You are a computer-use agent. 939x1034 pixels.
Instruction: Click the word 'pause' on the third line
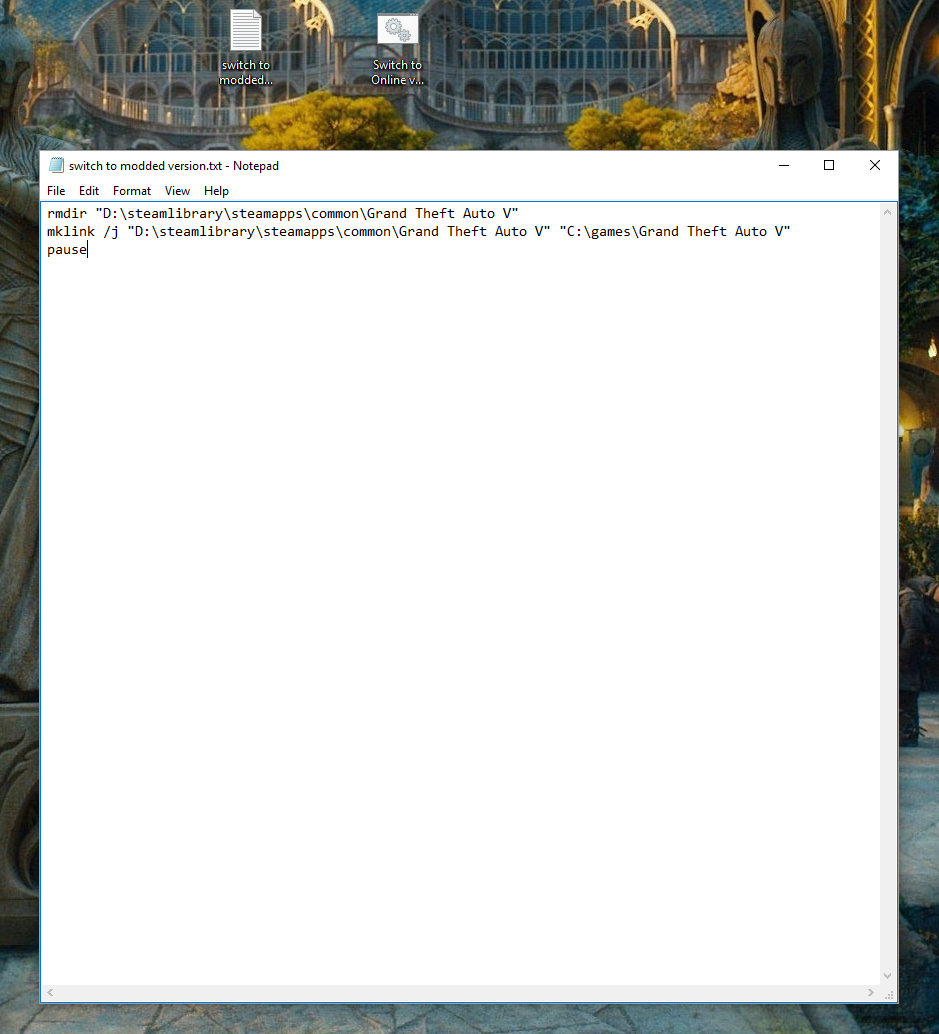(x=67, y=250)
